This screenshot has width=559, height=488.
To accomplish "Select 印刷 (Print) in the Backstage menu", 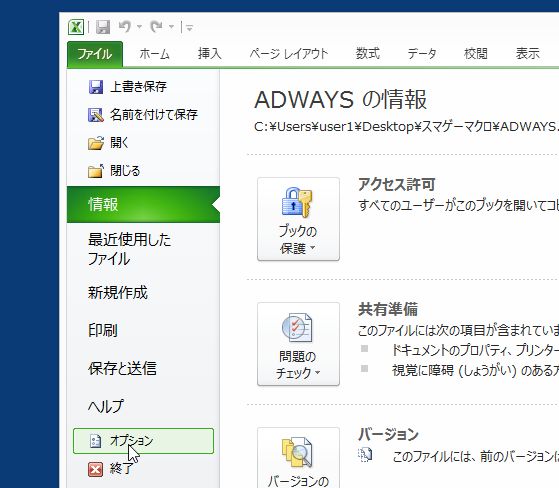I will click(x=103, y=330).
